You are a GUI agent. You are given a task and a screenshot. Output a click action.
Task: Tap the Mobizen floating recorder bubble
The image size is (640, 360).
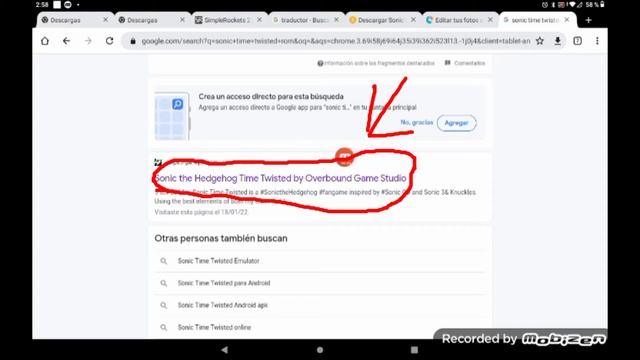[x=344, y=157]
